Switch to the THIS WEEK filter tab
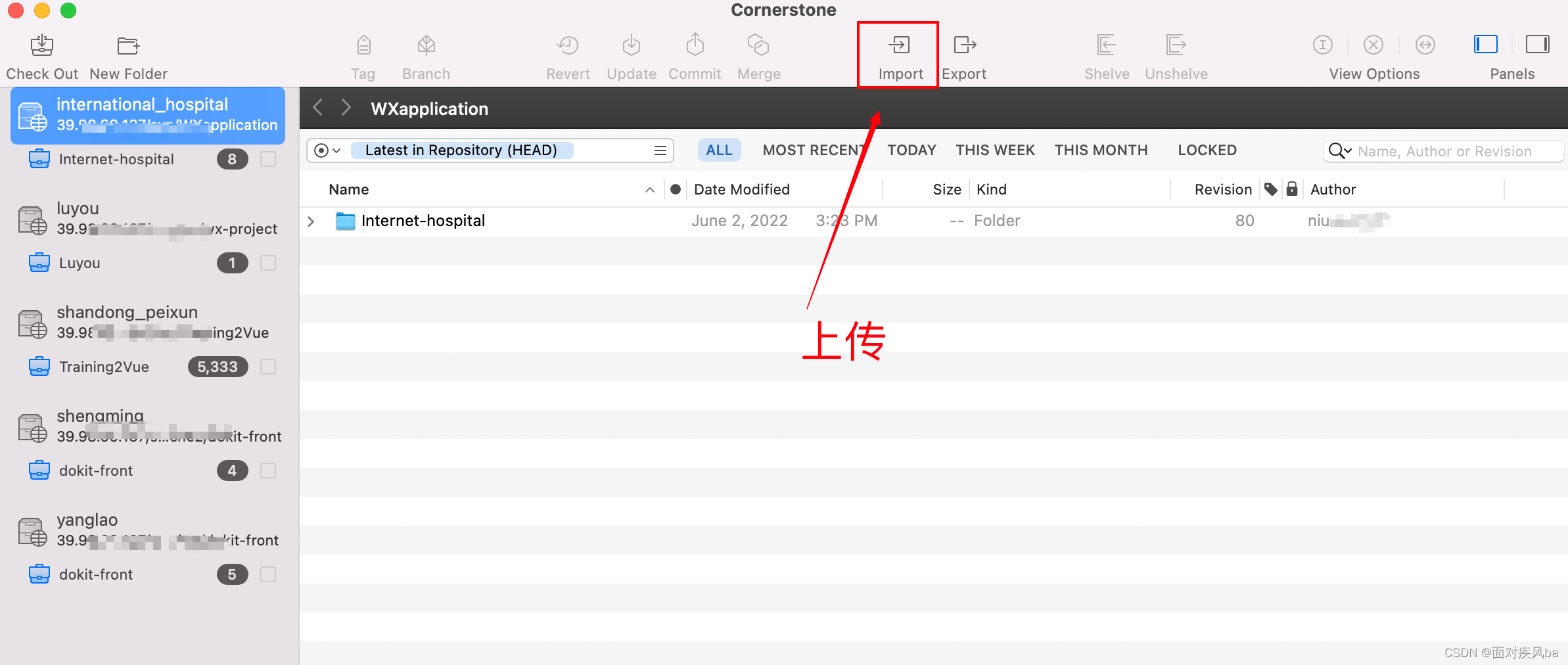The image size is (1568, 665). click(x=995, y=150)
